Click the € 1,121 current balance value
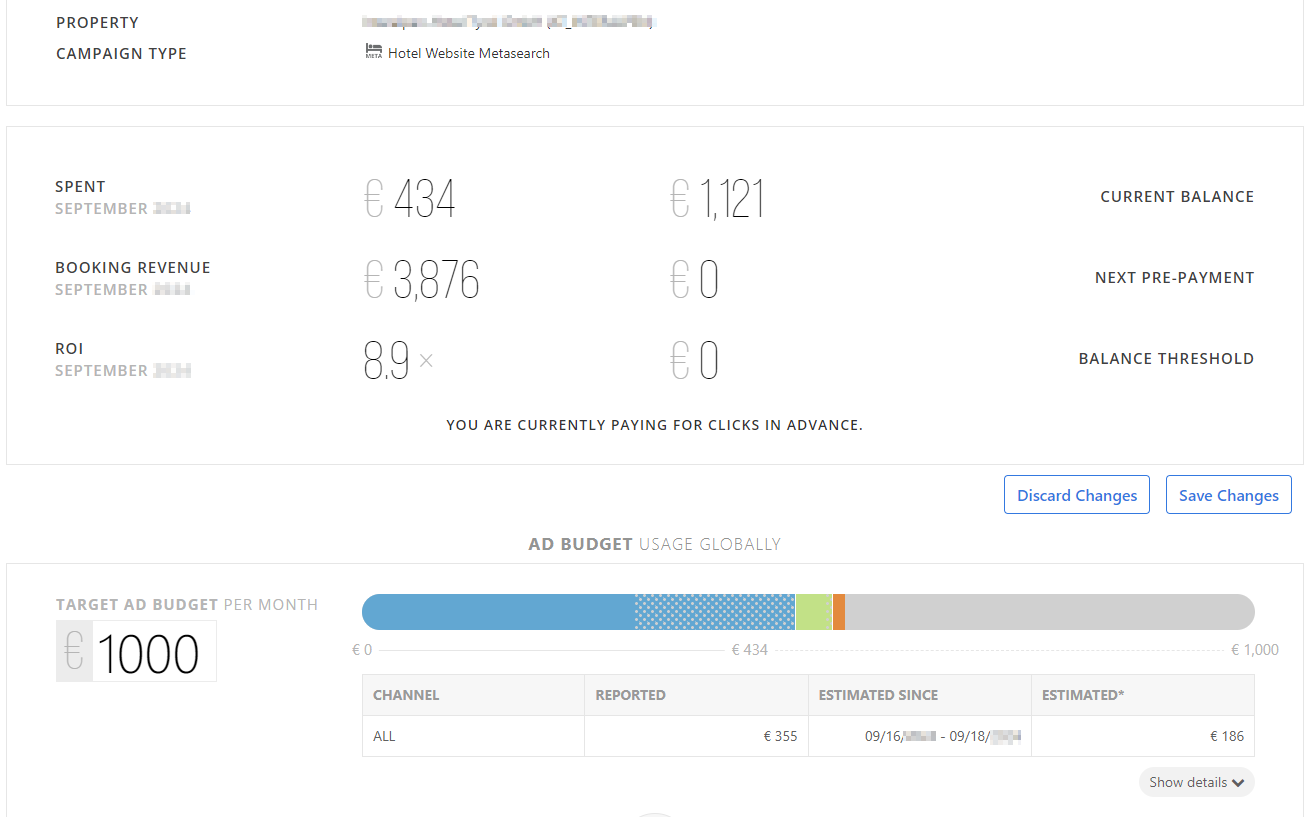The image size is (1307, 817). point(717,199)
